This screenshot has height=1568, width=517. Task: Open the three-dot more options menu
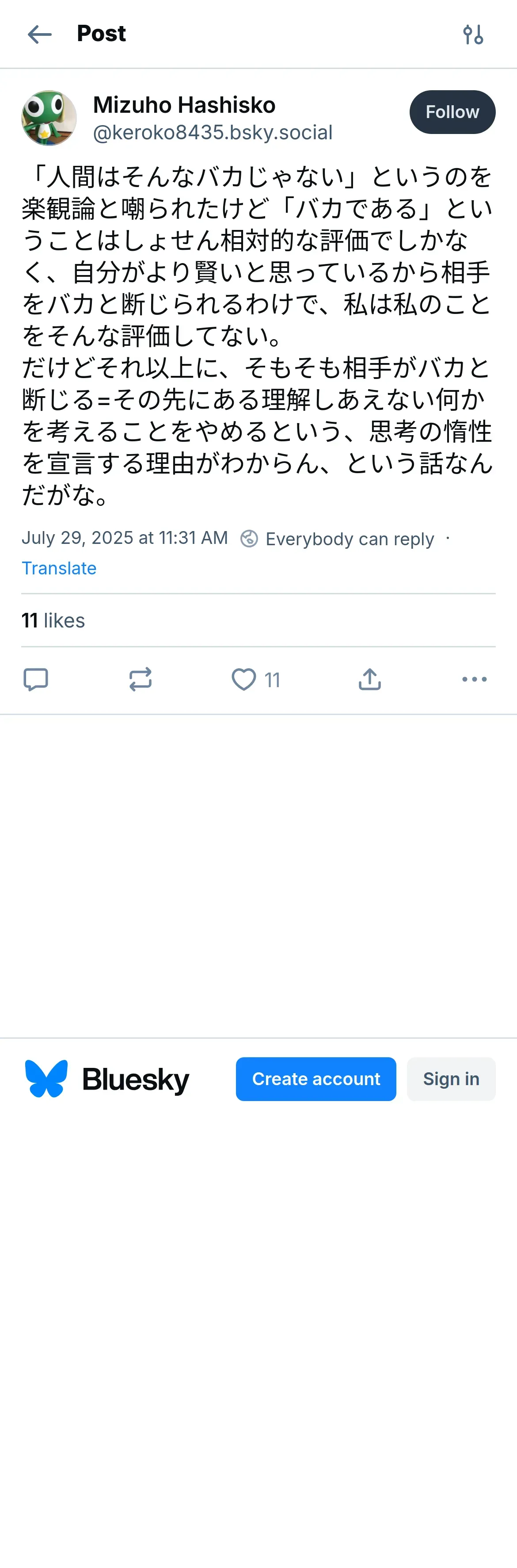pos(475,679)
